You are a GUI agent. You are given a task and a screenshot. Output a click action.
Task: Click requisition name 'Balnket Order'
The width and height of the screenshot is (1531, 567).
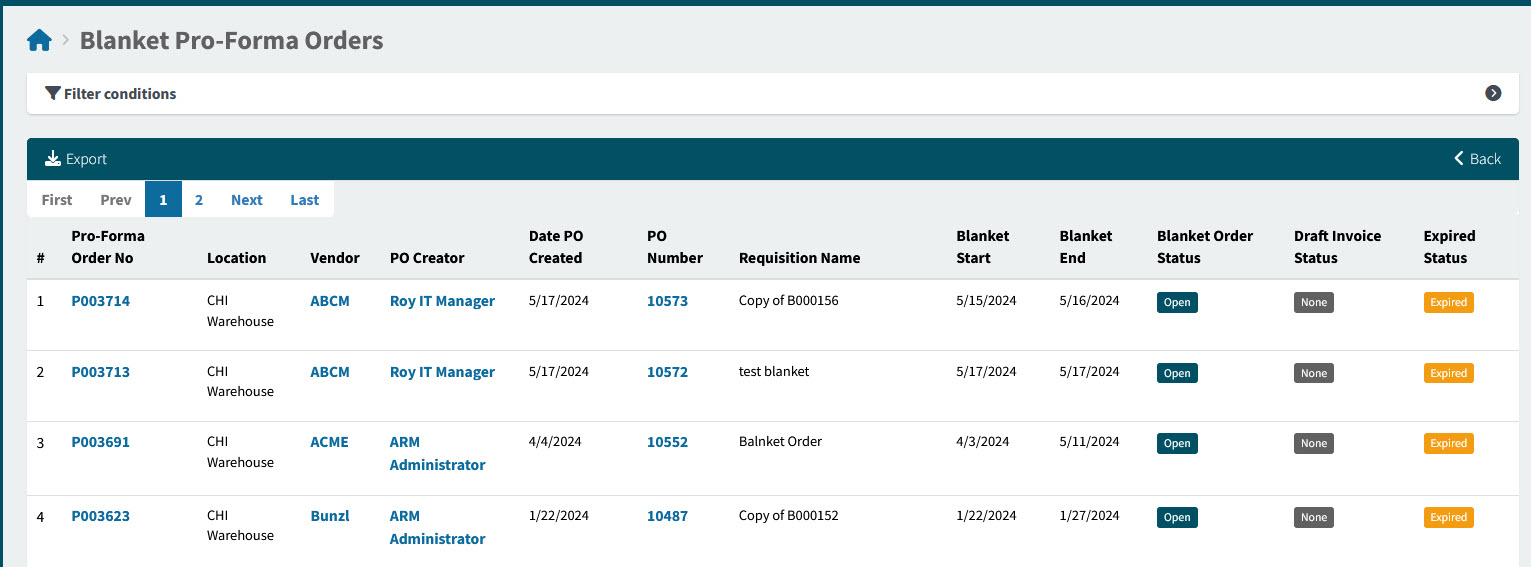coord(780,441)
